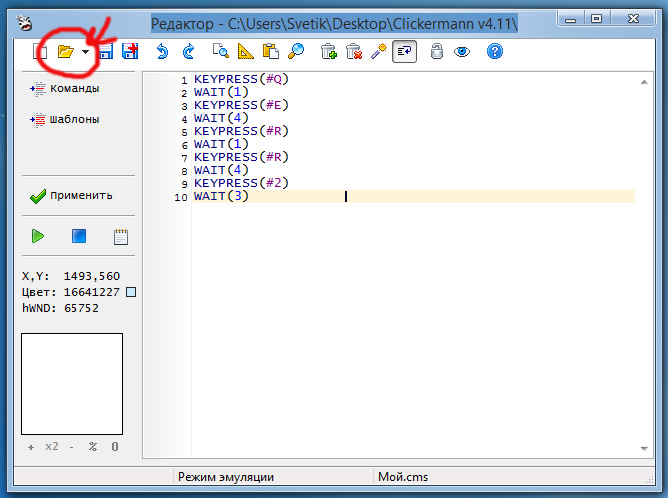The image size is (668, 498).
Task: Click the Мой.cms status bar file name
Action: pyautogui.click(x=403, y=477)
